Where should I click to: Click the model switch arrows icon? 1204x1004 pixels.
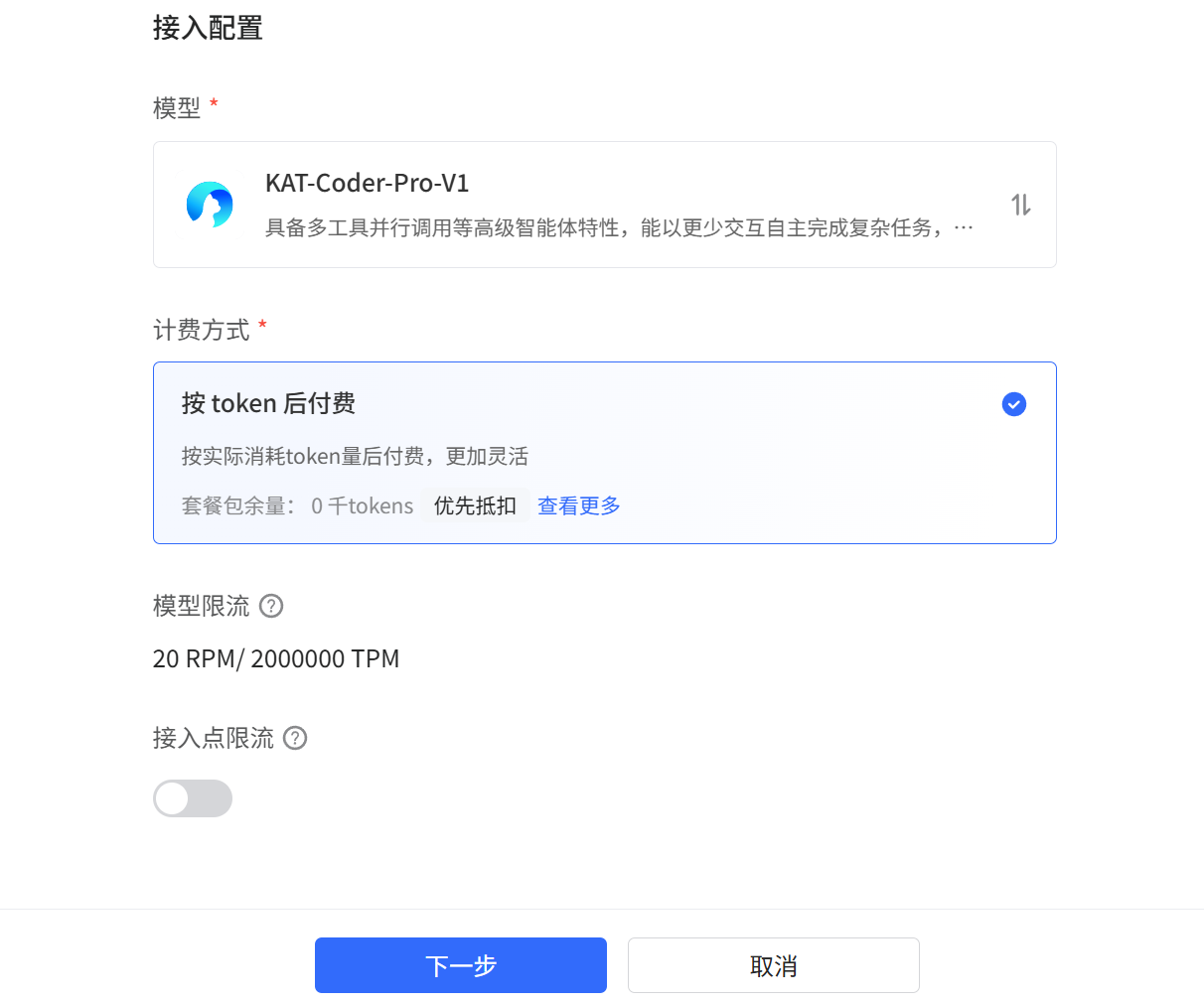(1021, 204)
